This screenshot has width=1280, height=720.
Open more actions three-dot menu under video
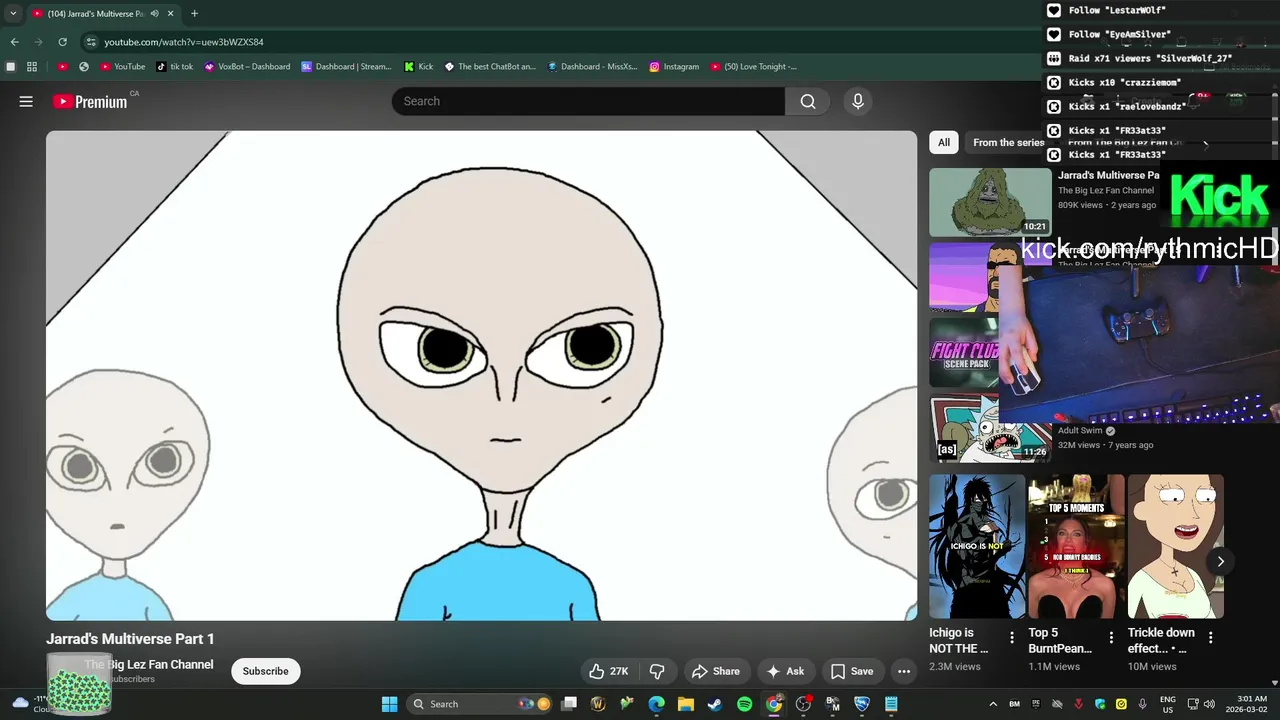pyautogui.click(x=904, y=671)
